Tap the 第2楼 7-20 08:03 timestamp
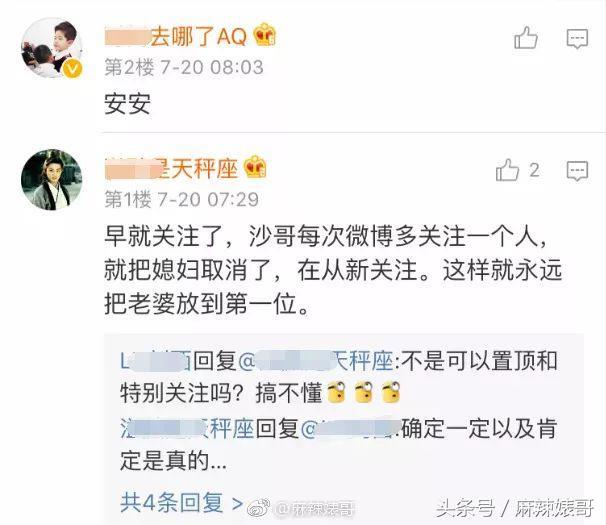The width and height of the screenshot is (606, 525). pyautogui.click(x=184, y=67)
